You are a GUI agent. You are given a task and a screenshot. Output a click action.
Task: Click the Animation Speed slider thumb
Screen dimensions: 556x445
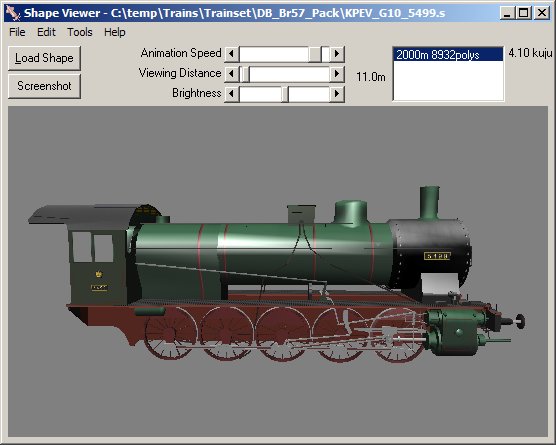(315, 54)
